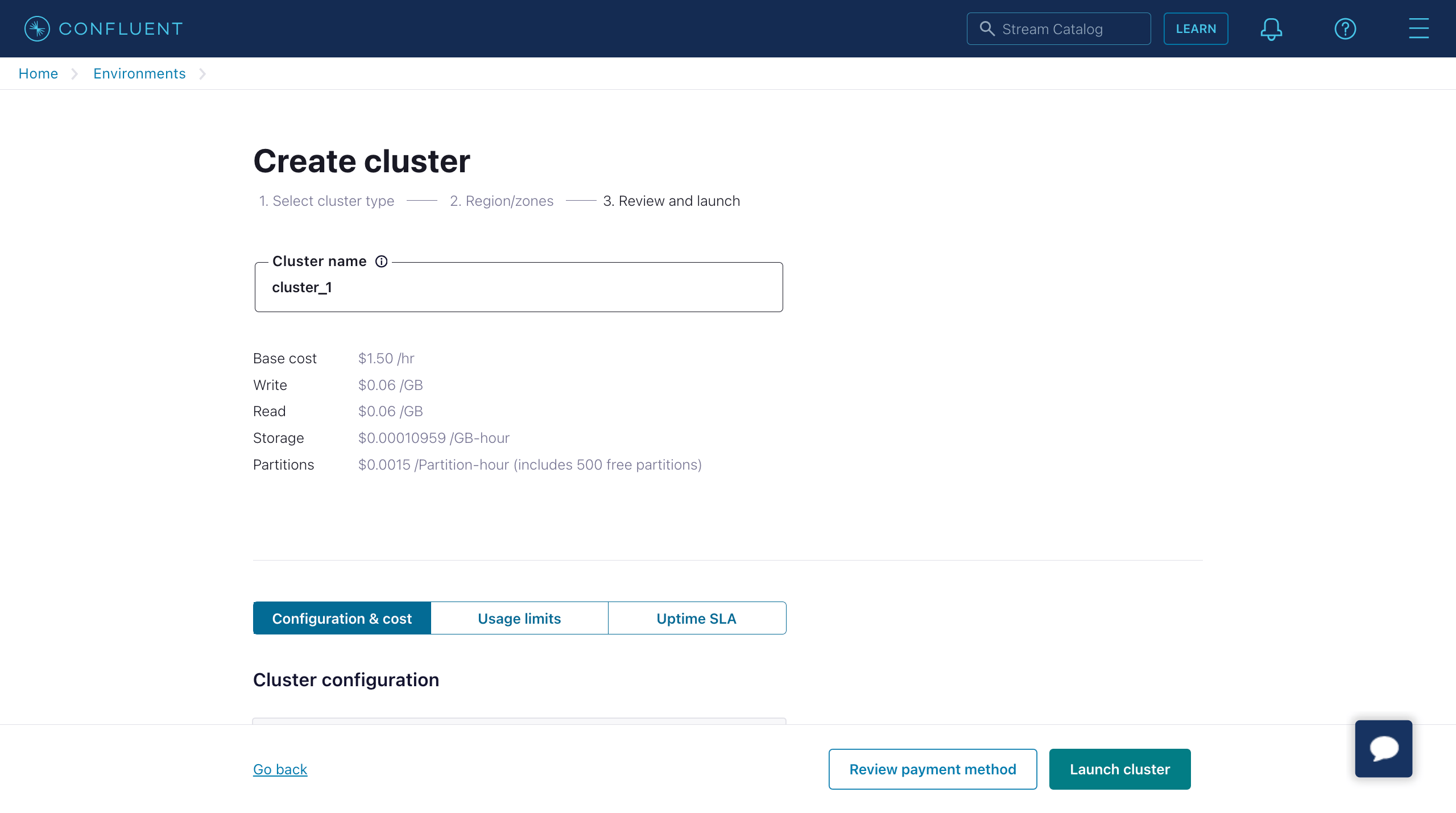Click the Cluster name info icon
Viewport: 1456px width, 813px height.
pyautogui.click(x=381, y=261)
